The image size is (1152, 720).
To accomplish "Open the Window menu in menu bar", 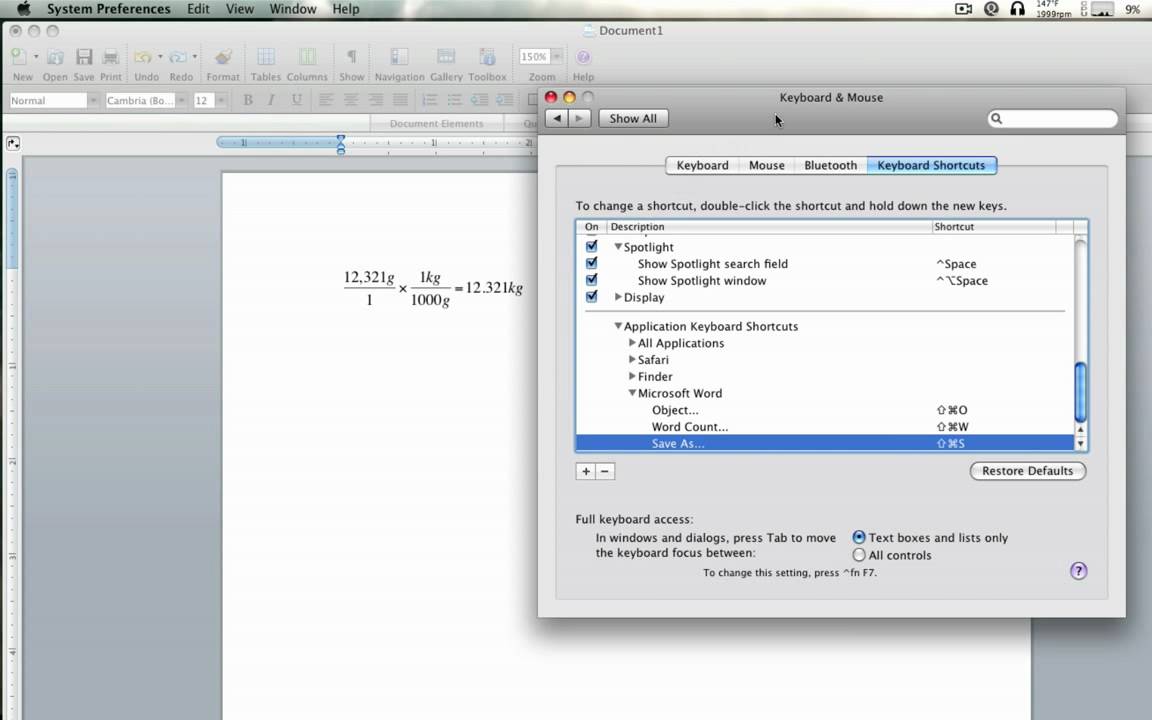I will click(292, 9).
